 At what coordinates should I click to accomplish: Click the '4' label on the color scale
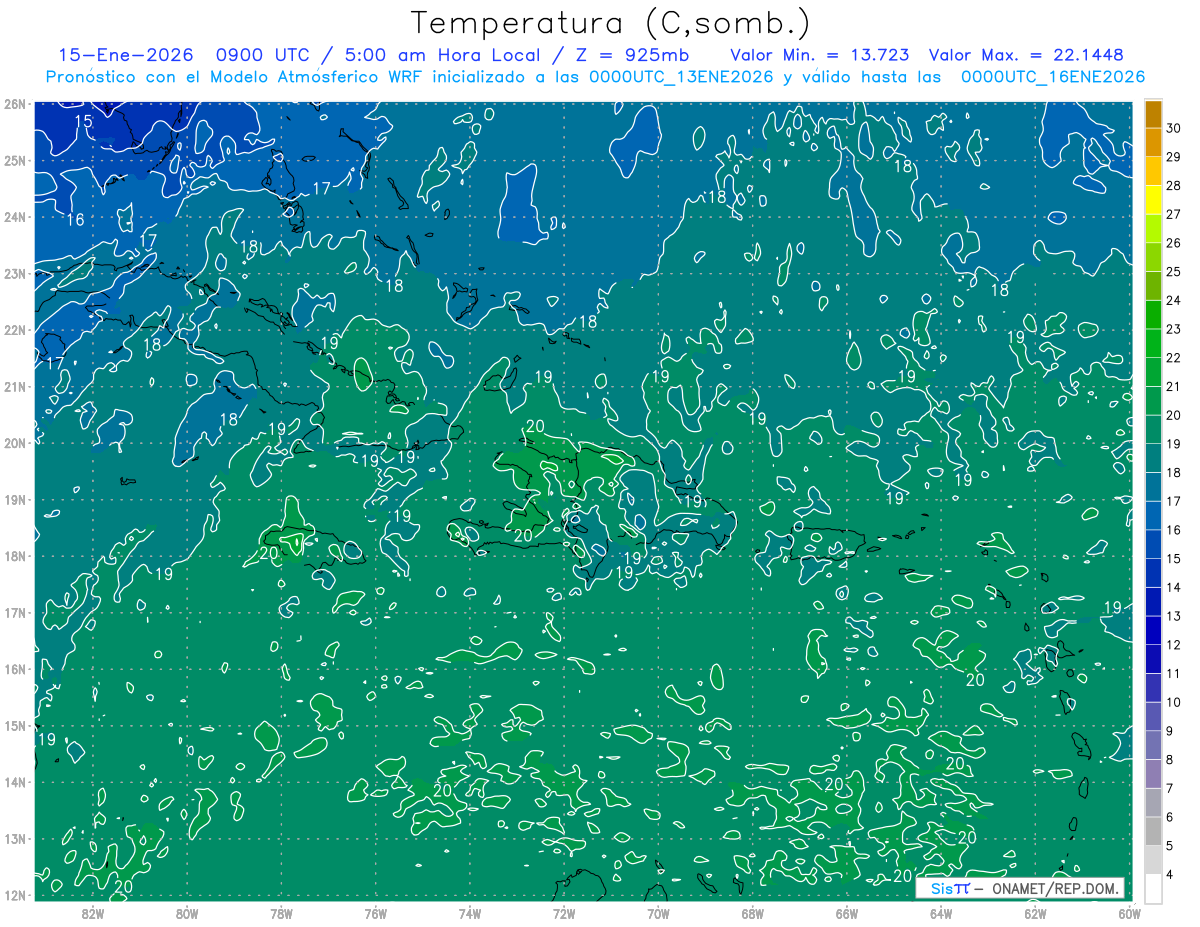click(1170, 875)
